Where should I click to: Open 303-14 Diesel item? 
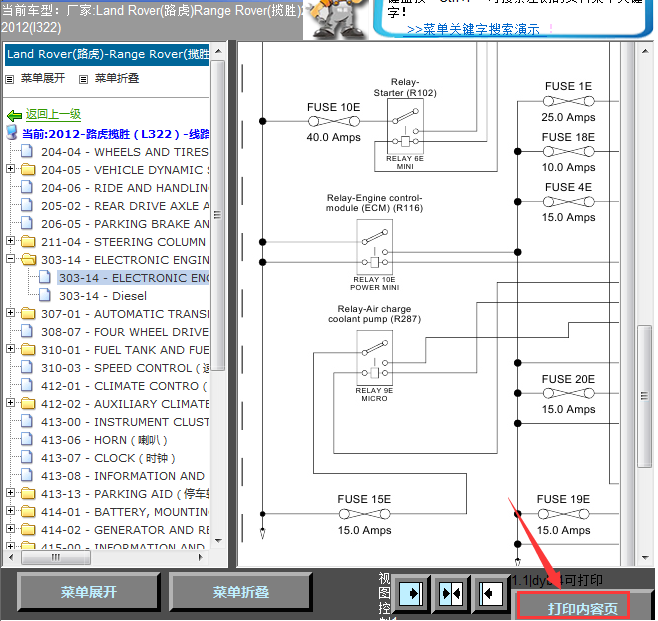click(103, 296)
